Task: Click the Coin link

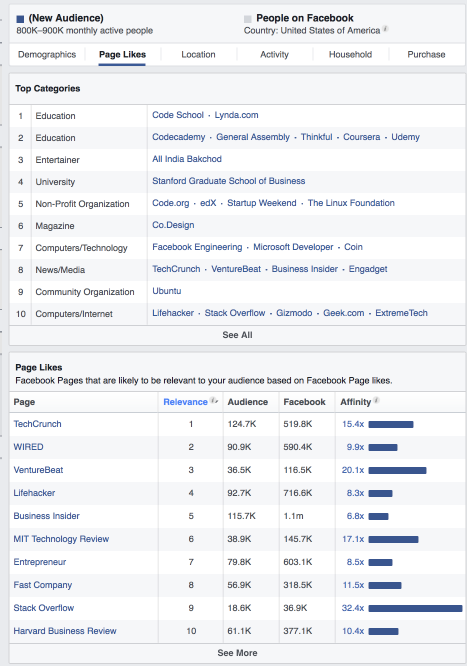Action: click(353, 247)
